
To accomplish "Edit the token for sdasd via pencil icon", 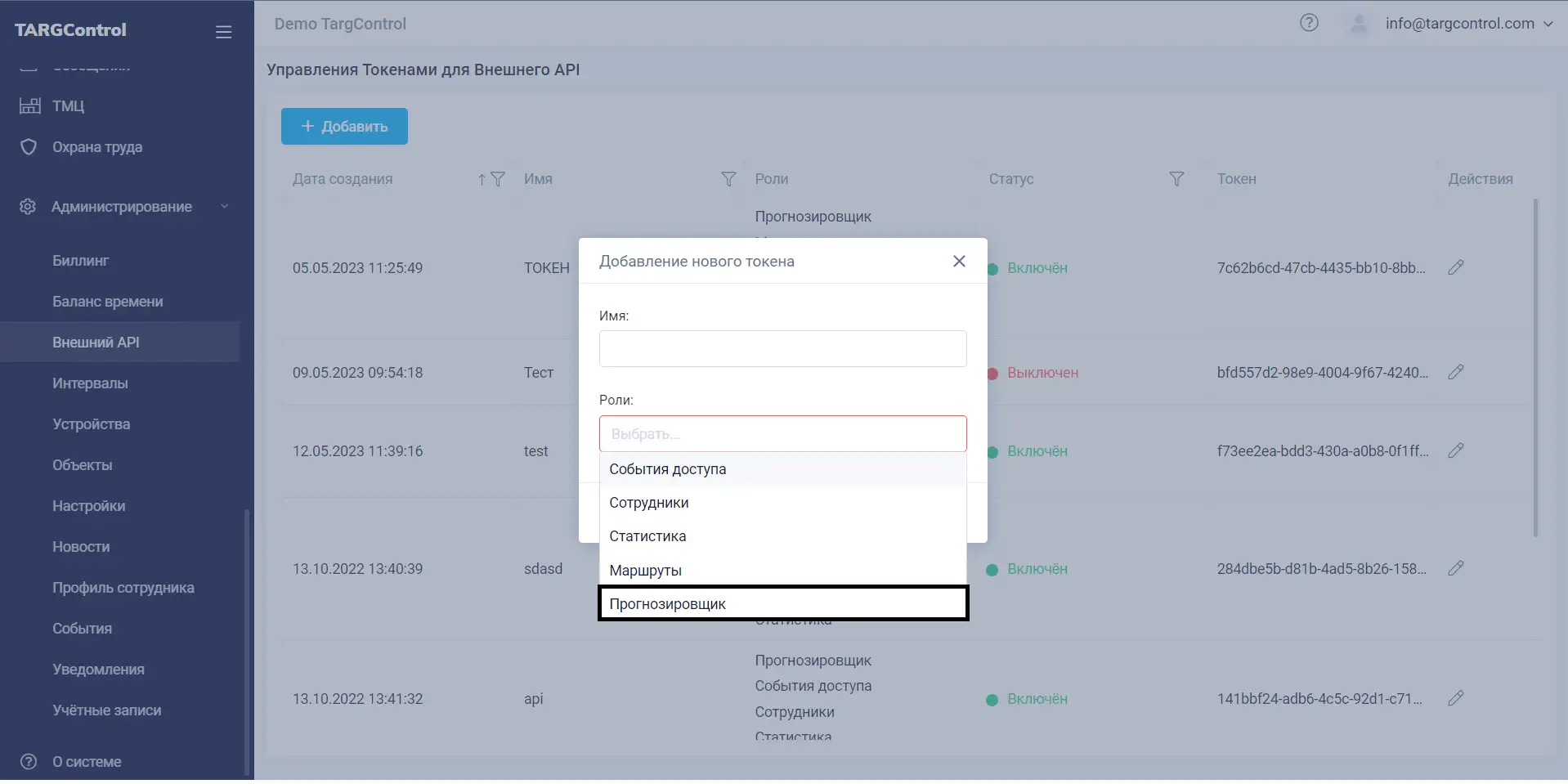I will coord(1457,568).
